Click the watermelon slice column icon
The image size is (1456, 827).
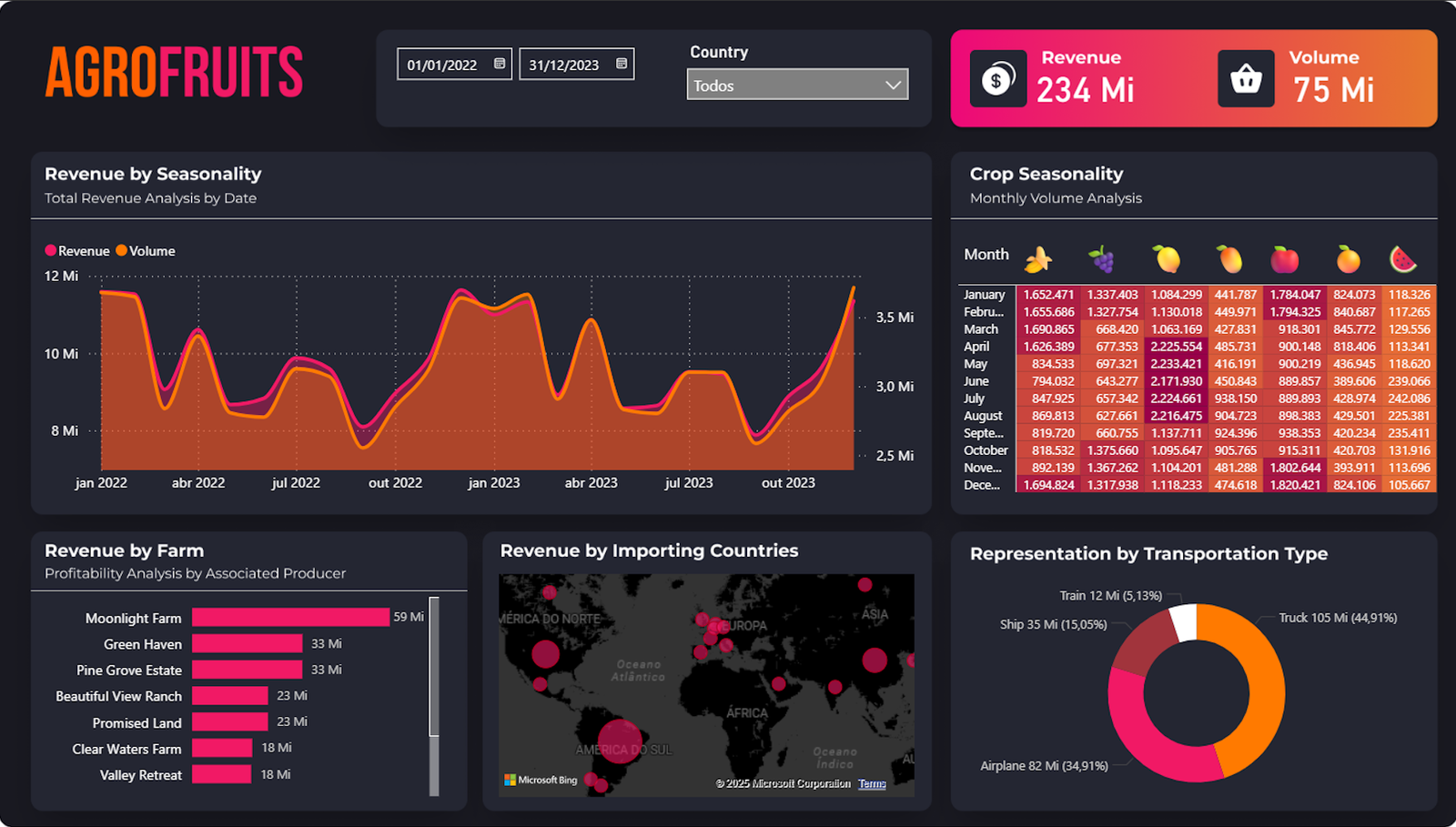pyautogui.click(x=1403, y=260)
